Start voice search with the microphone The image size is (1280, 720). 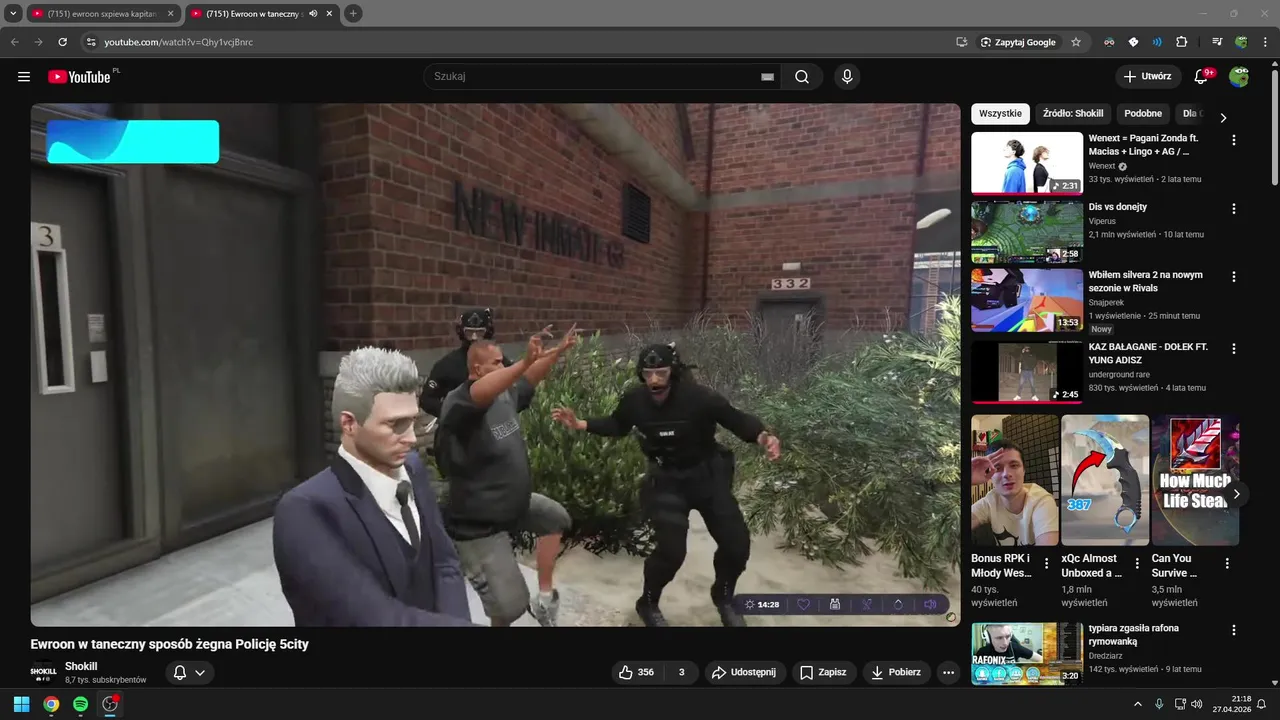pos(847,77)
